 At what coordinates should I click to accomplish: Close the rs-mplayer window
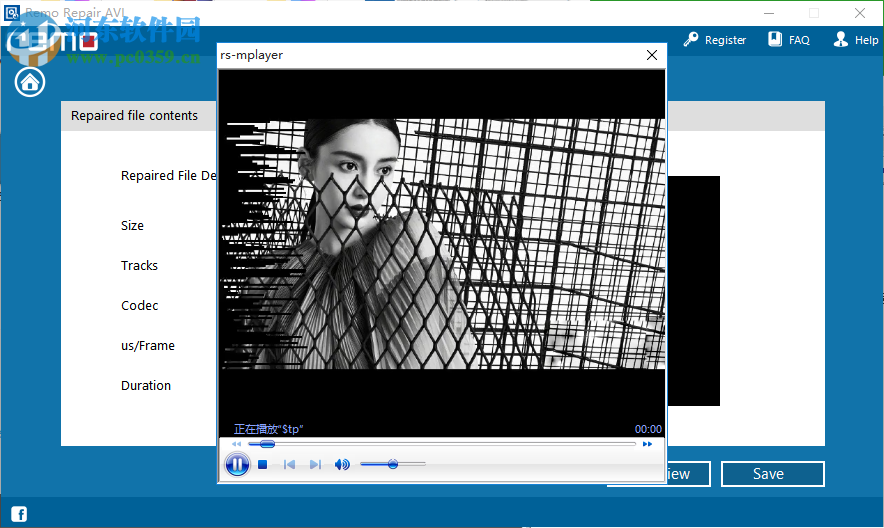tap(652, 55)
